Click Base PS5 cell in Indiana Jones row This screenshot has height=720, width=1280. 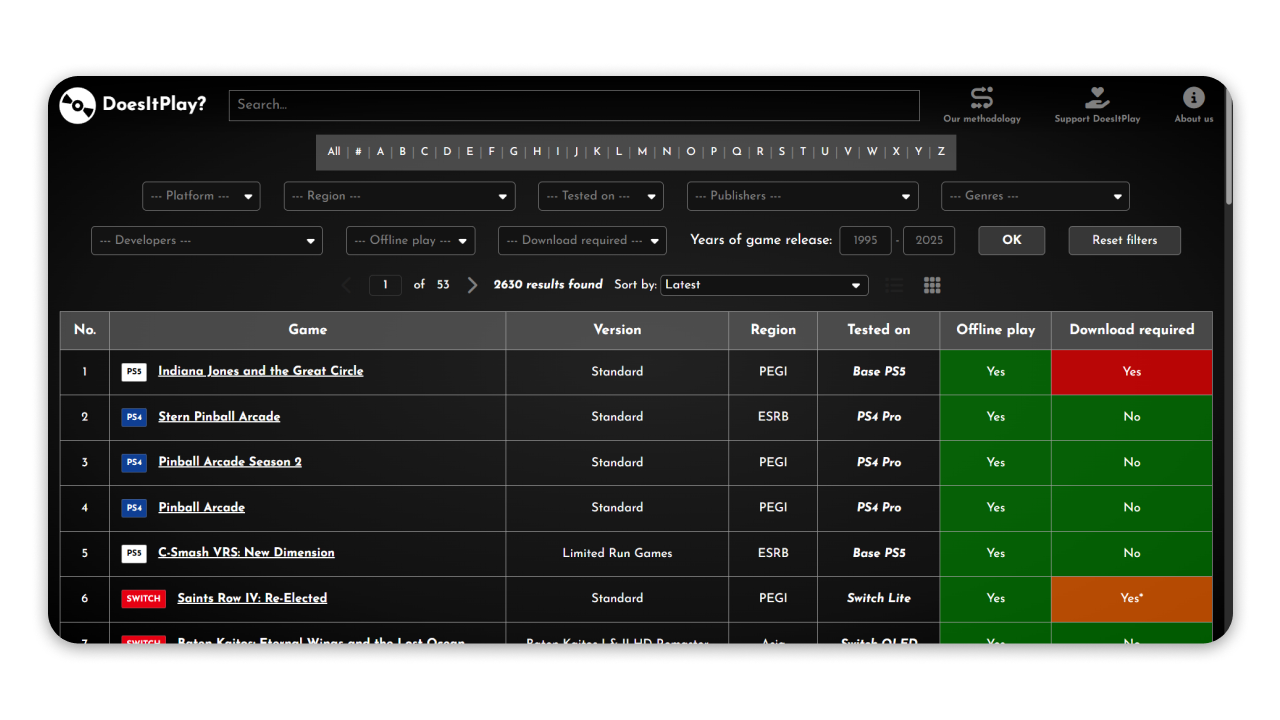(x=879, y=372)
